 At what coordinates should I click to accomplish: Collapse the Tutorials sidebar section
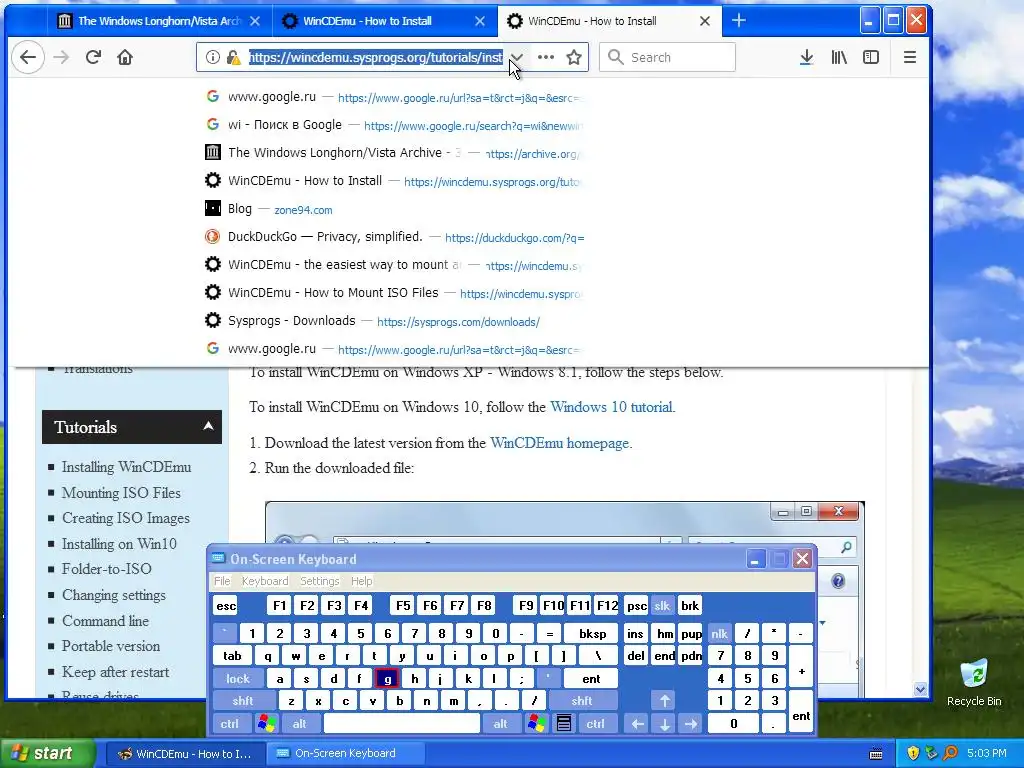tap(208, 426)
